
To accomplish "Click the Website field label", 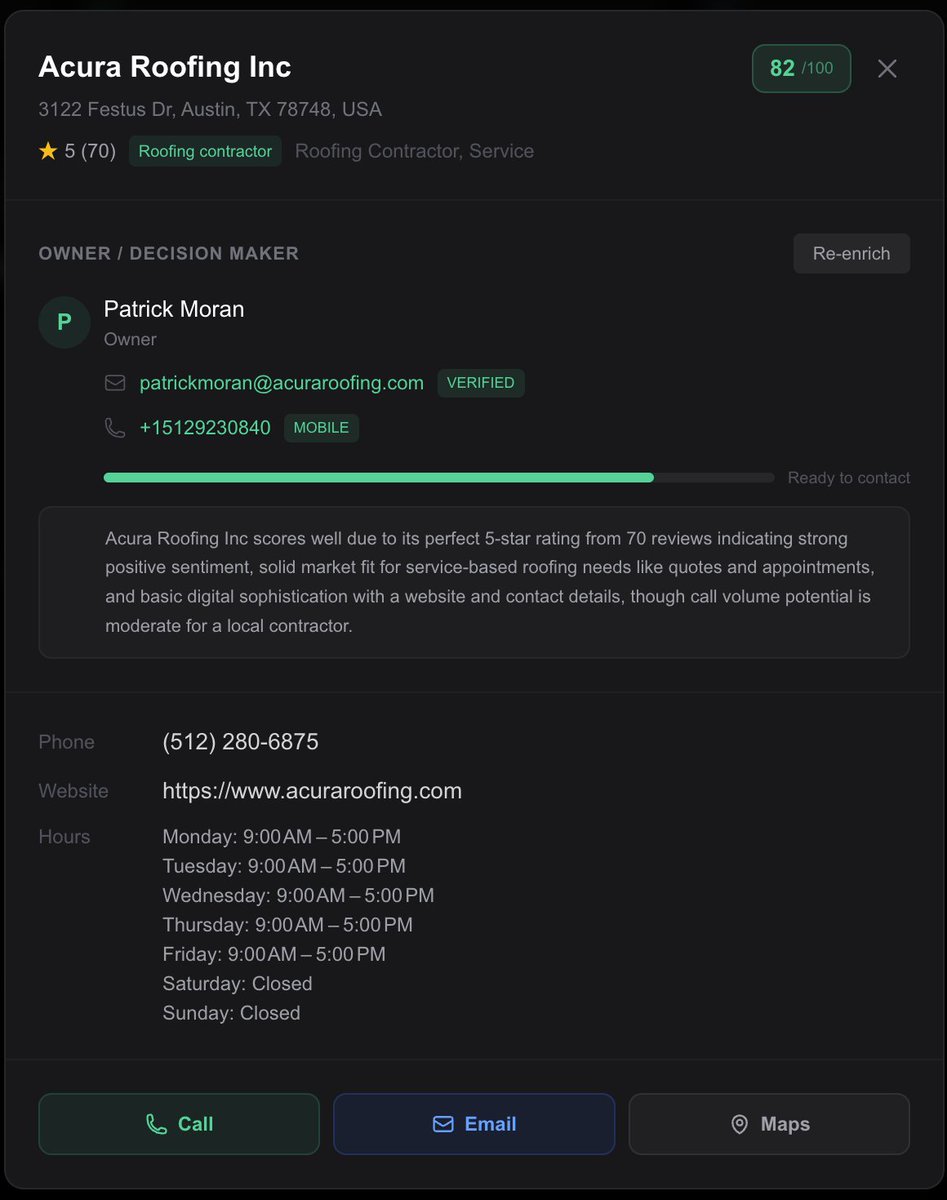I will 73,791.
